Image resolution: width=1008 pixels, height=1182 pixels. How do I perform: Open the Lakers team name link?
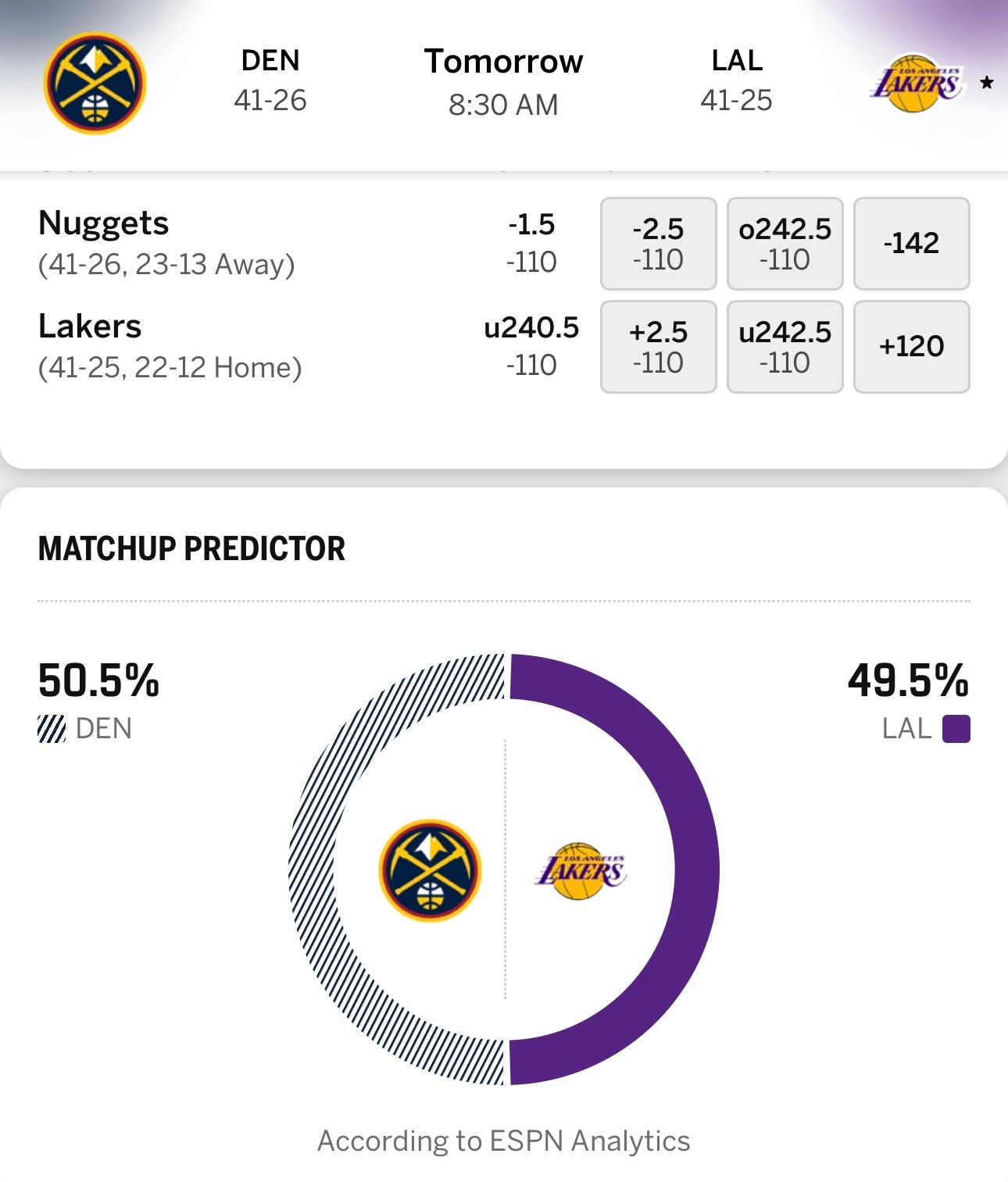tap(90, 327)
